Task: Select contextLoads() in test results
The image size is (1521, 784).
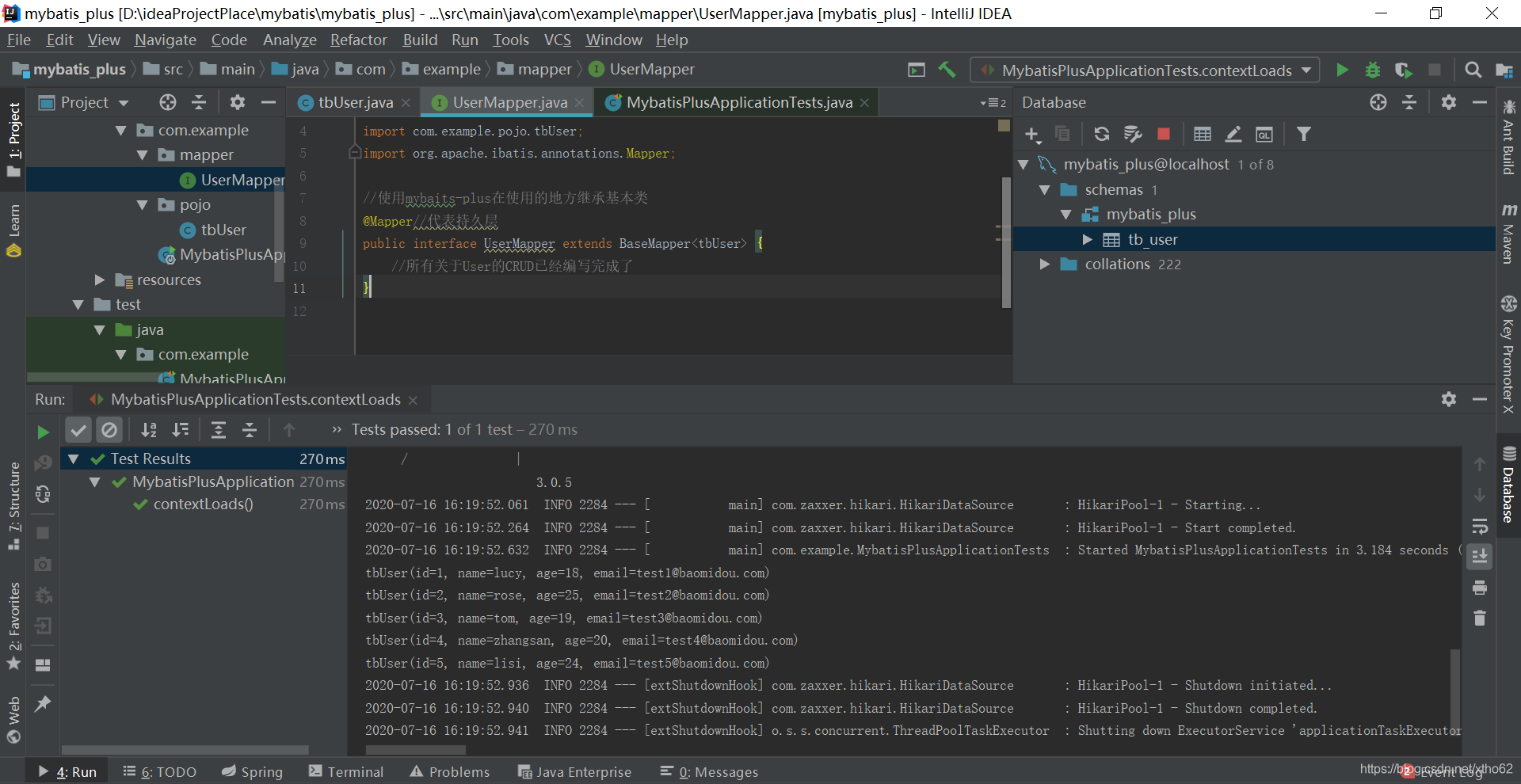Action: [x=203, y=504]
